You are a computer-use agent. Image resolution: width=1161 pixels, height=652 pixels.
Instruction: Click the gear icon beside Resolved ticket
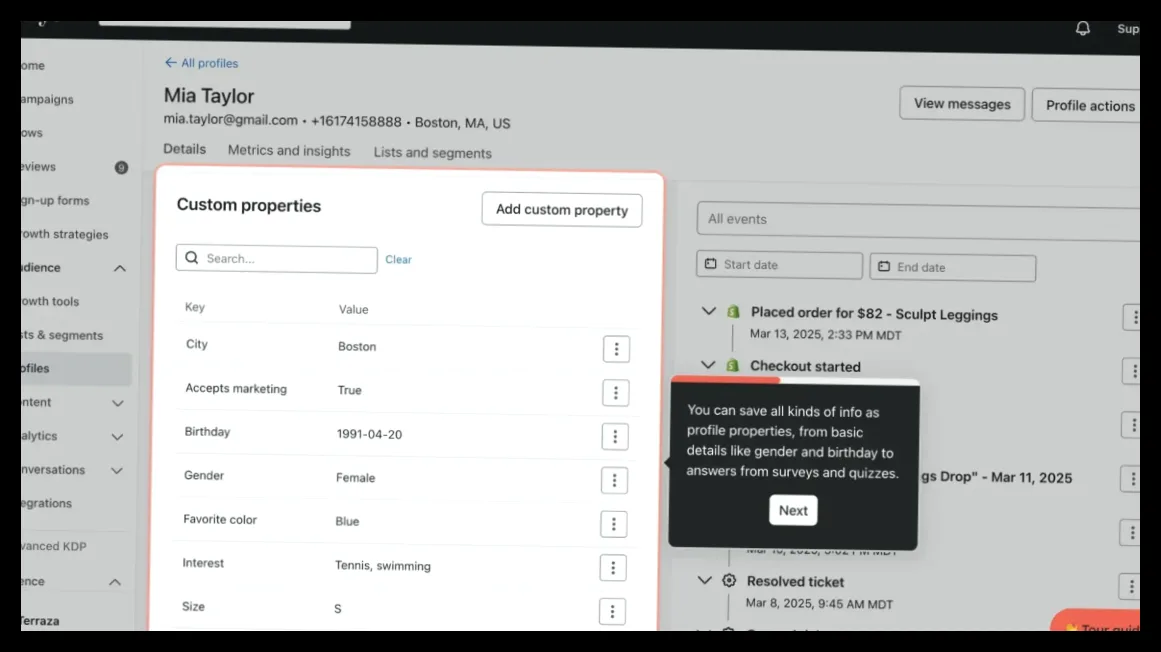(x=729, y=581)
